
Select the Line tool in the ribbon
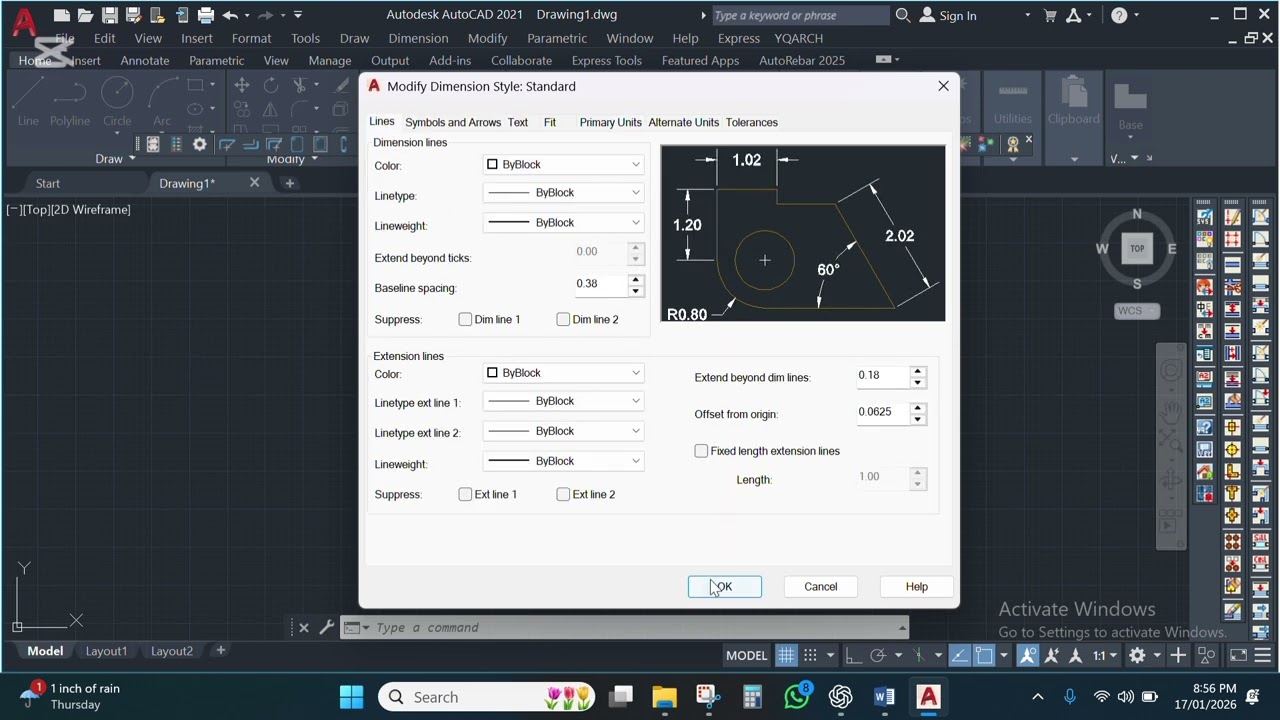click(28, 103)
